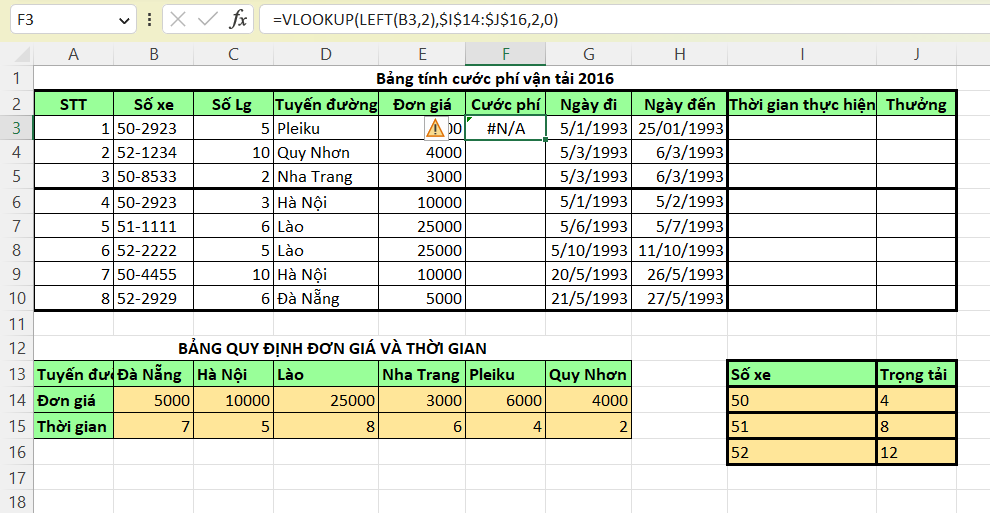Click the Select All corner triangle
The height and width of the screenshot is (513, 990).
[x=21, y=54]
